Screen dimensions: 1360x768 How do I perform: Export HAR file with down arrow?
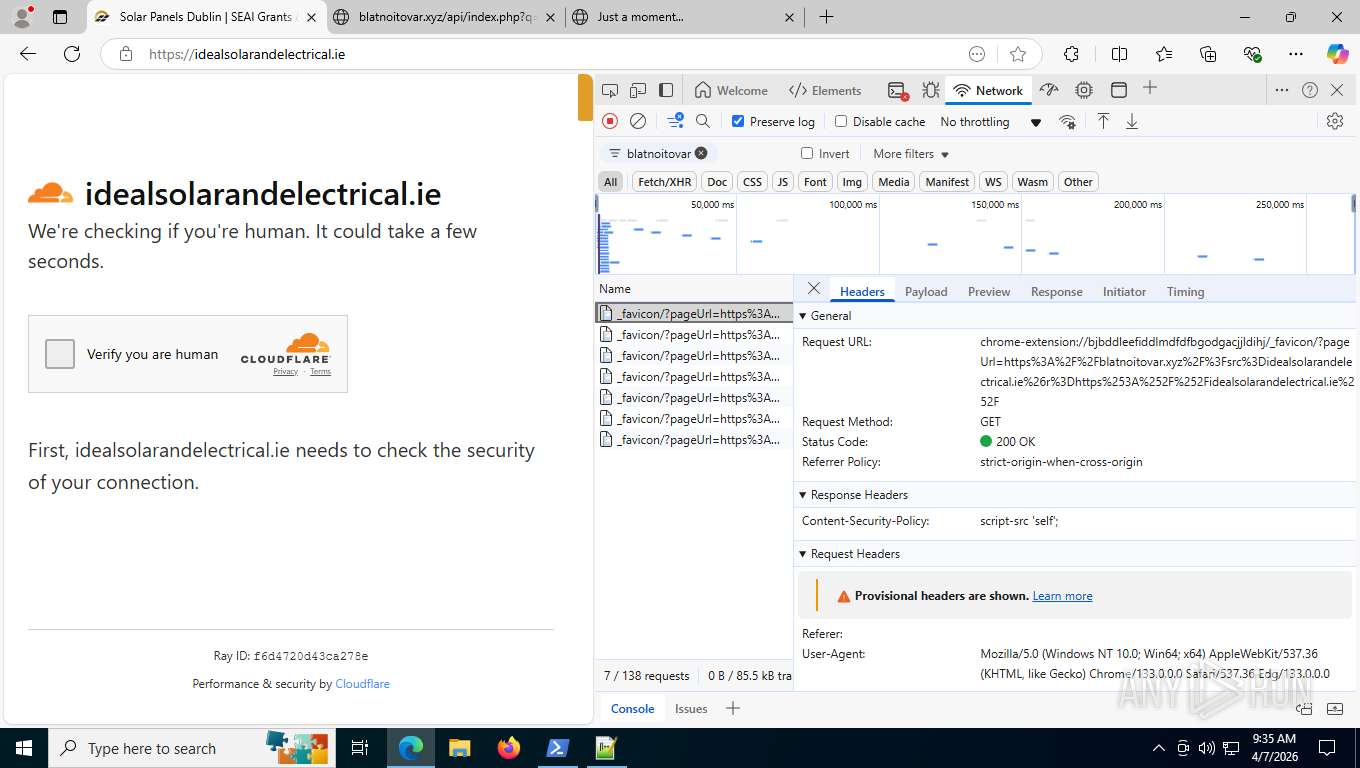point(1132,121)
